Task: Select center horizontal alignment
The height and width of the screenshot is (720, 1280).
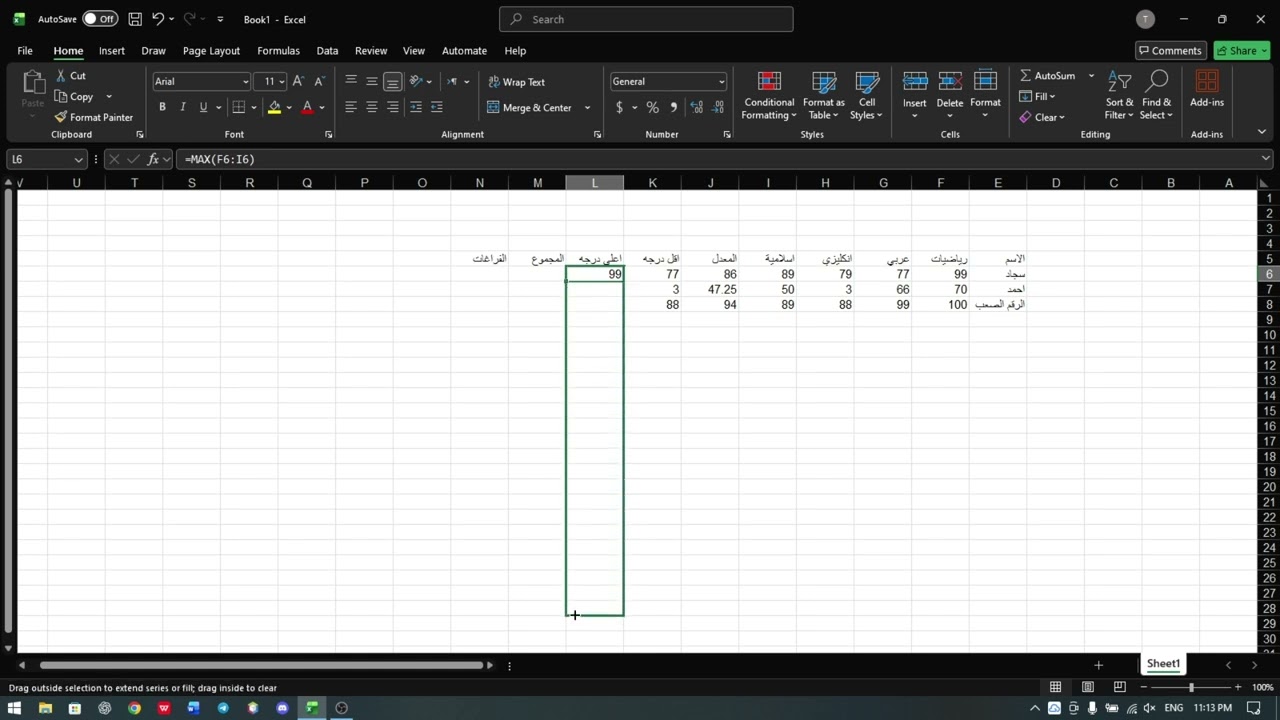Action: 372,107
